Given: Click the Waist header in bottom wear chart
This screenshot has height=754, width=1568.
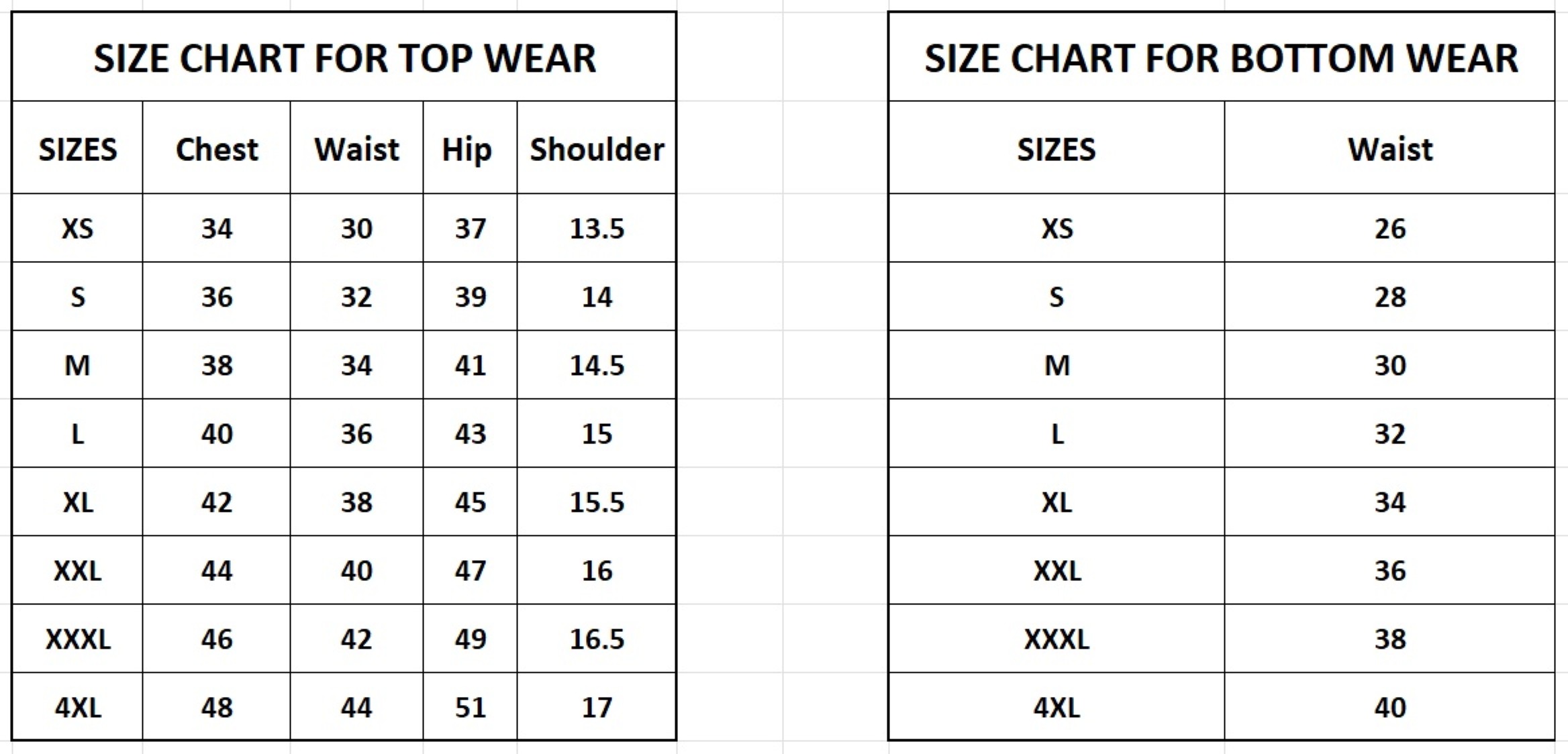Looking at the screenshot, I should click(x=1390, y=149).
